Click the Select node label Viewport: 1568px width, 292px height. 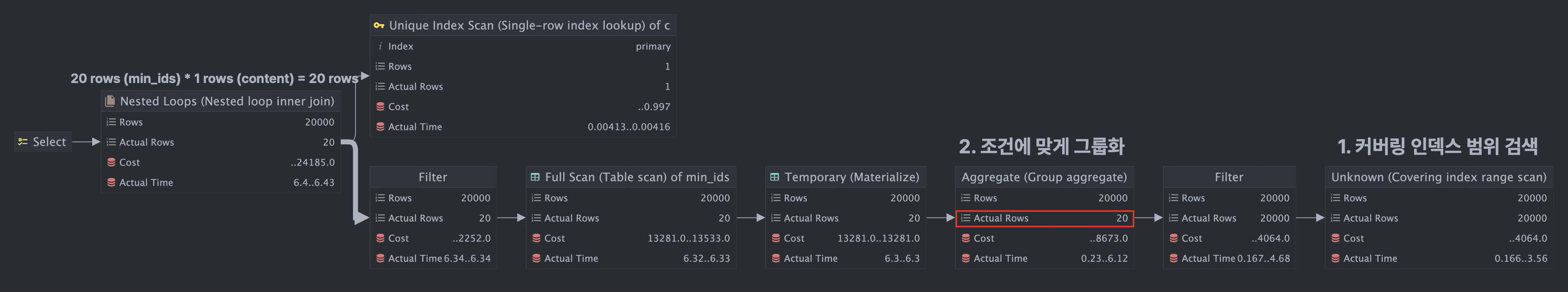(x=49, y=142)
